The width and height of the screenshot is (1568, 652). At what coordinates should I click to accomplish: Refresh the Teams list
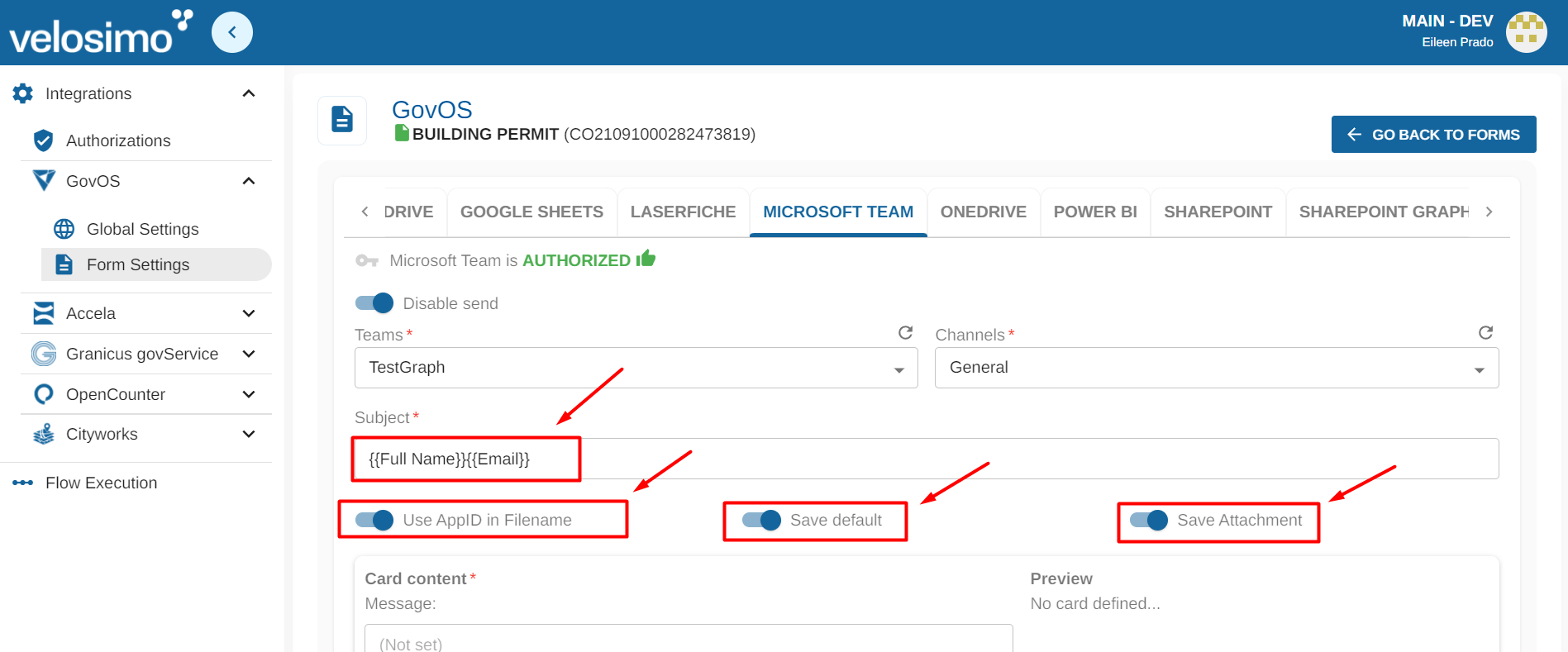click(x=906, y=332)
